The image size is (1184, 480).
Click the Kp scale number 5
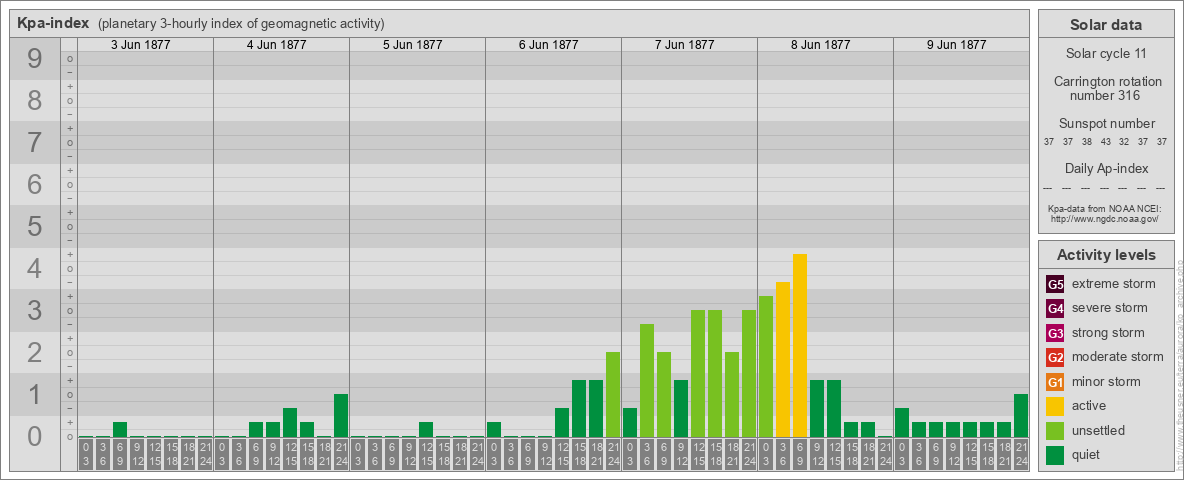point(35,226)
